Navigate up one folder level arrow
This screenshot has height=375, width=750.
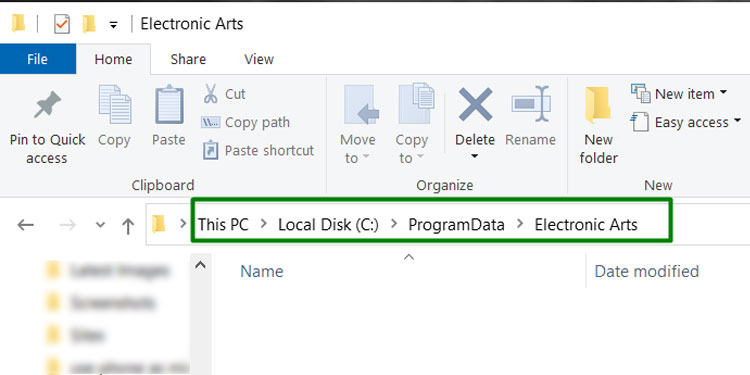point(128,225)
